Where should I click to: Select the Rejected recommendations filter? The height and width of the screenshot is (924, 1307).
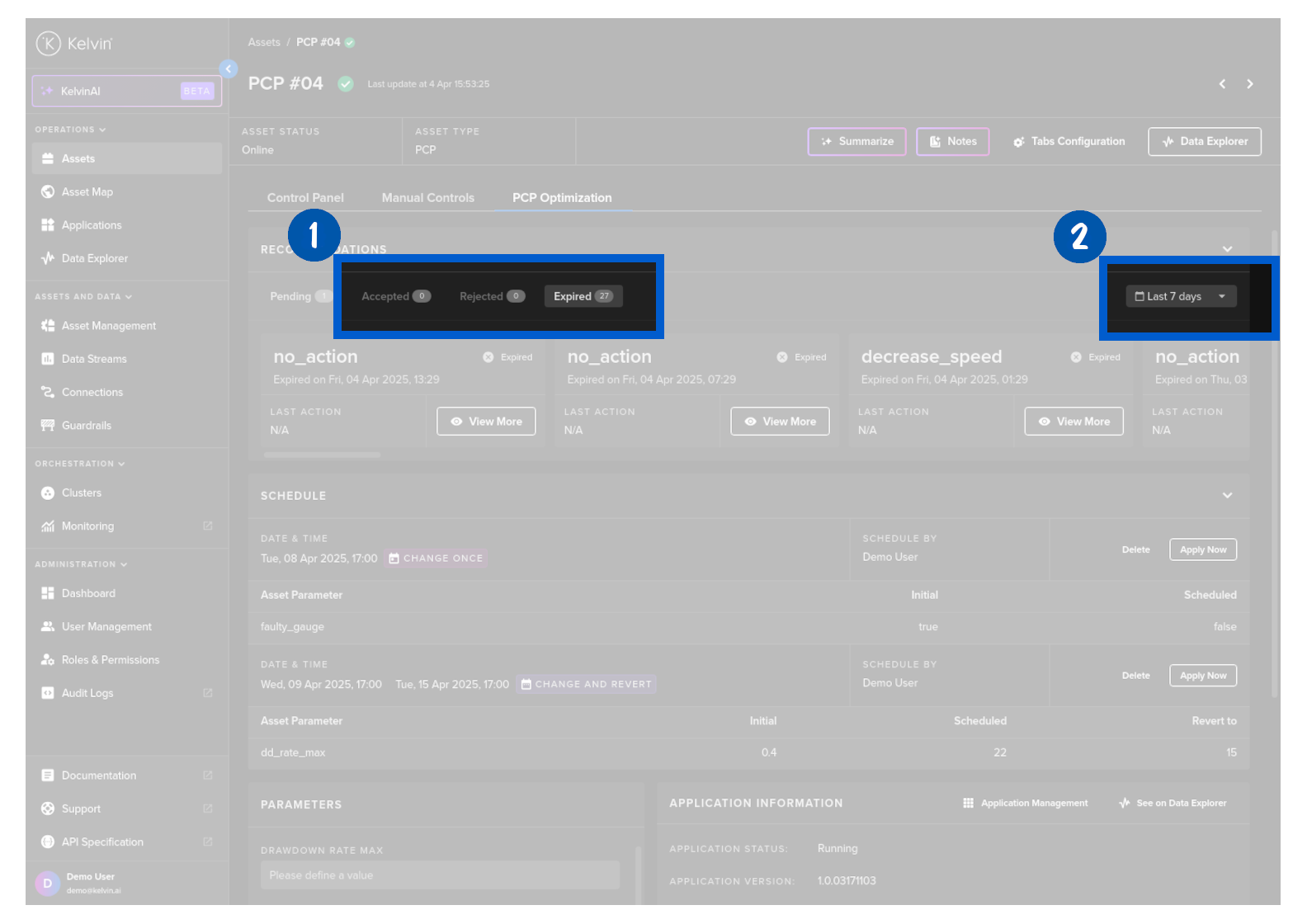point(491,296)
